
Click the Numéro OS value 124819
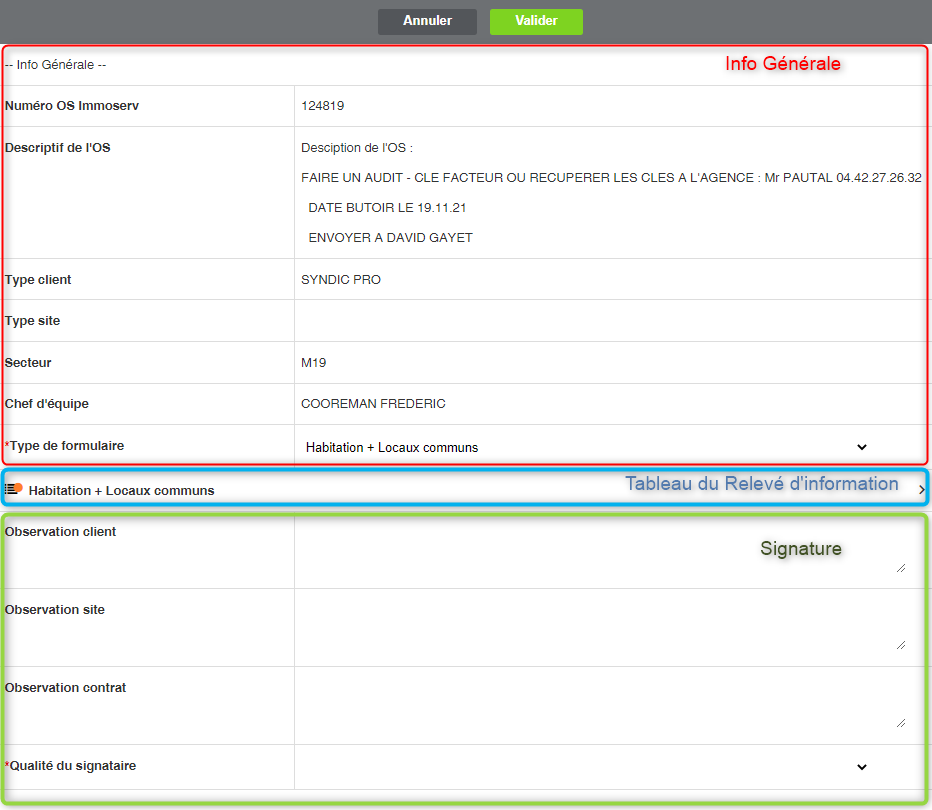(322, 106)
